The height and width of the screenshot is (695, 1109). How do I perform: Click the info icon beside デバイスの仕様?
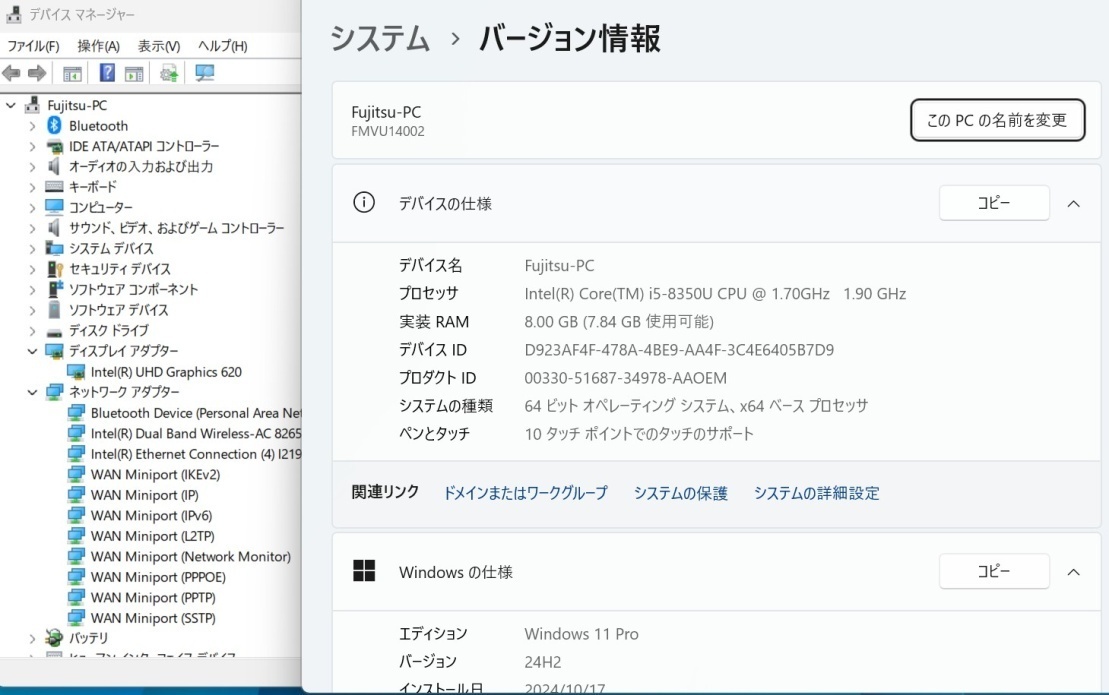click(364, 203)
